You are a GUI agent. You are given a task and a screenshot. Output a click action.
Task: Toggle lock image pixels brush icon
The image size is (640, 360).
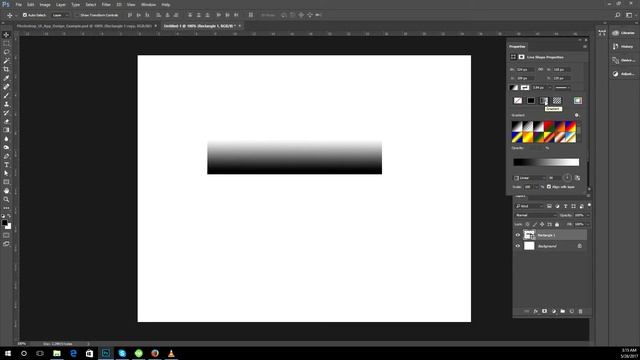coord(535,224)
